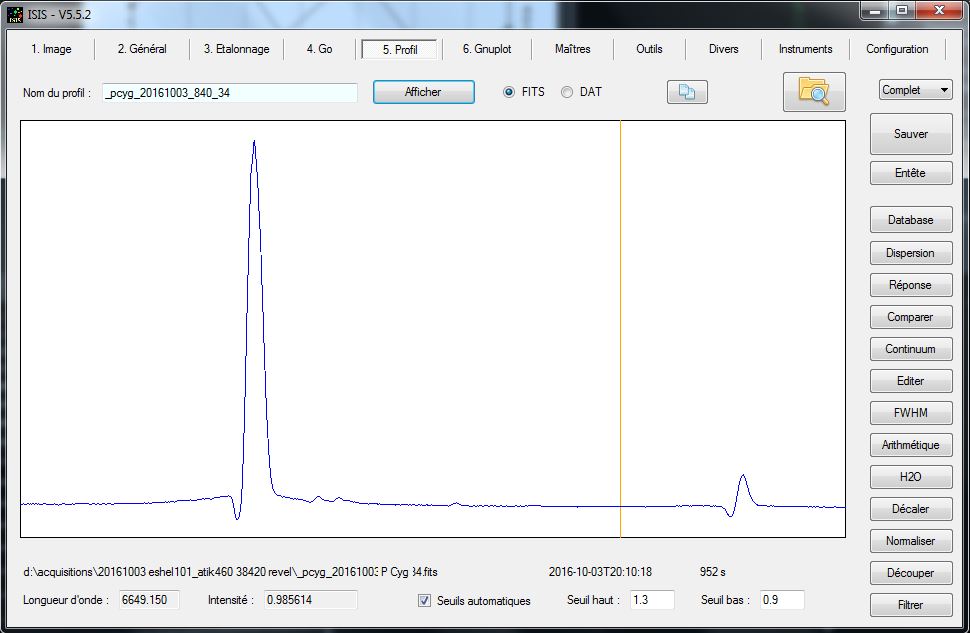The image size is (970, 633).
Task: Click the orange vertical cursor line in the plot
Action: pos(620,330)
